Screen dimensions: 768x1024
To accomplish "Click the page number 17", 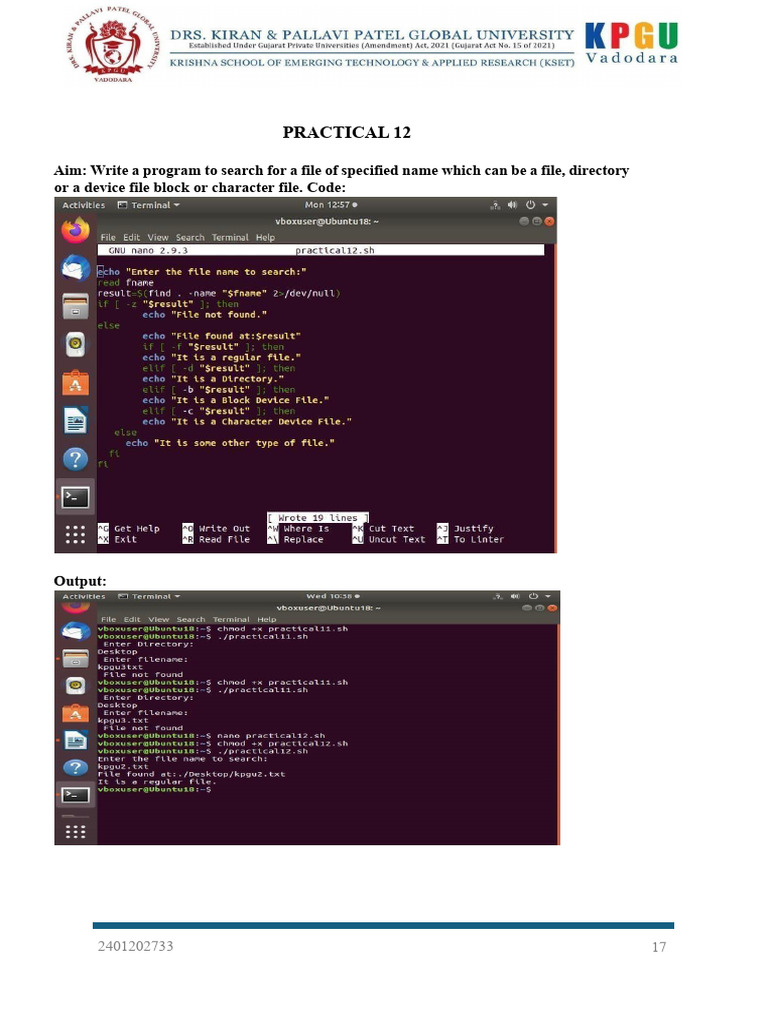I will click(x=659, y=947).
